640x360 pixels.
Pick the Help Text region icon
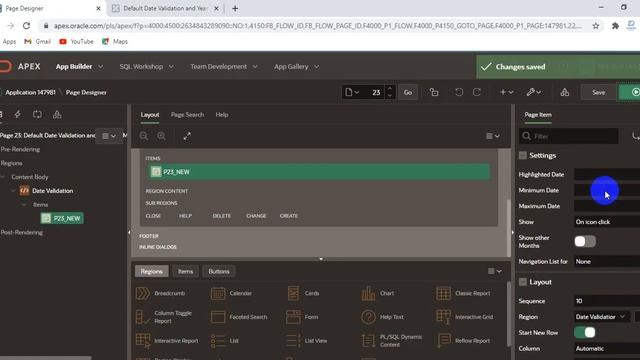[368, 317]
